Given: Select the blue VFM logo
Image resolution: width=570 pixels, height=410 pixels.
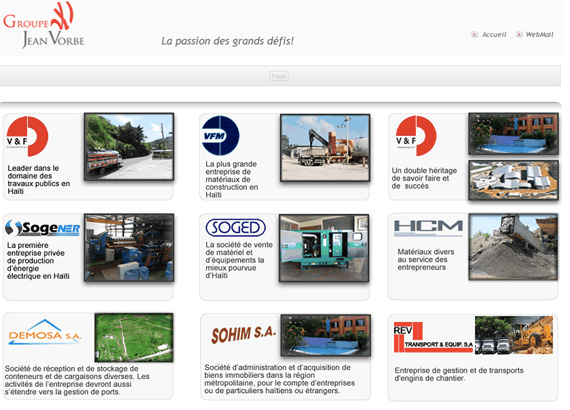Looking at the screenshot, I should [x=220, y=136].
